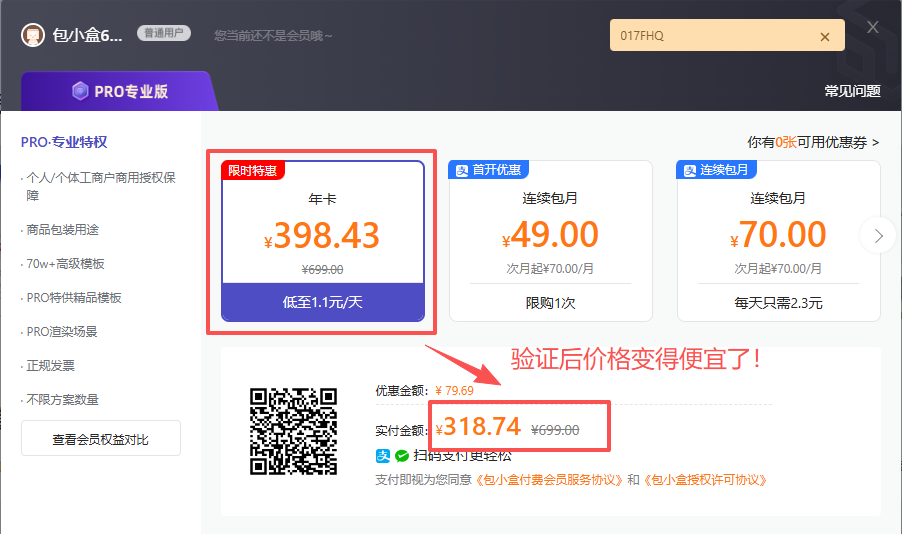Screen dimensions: 902x534
Task: Click the WeChat Pay icon
Action: [x=402, y=456]
